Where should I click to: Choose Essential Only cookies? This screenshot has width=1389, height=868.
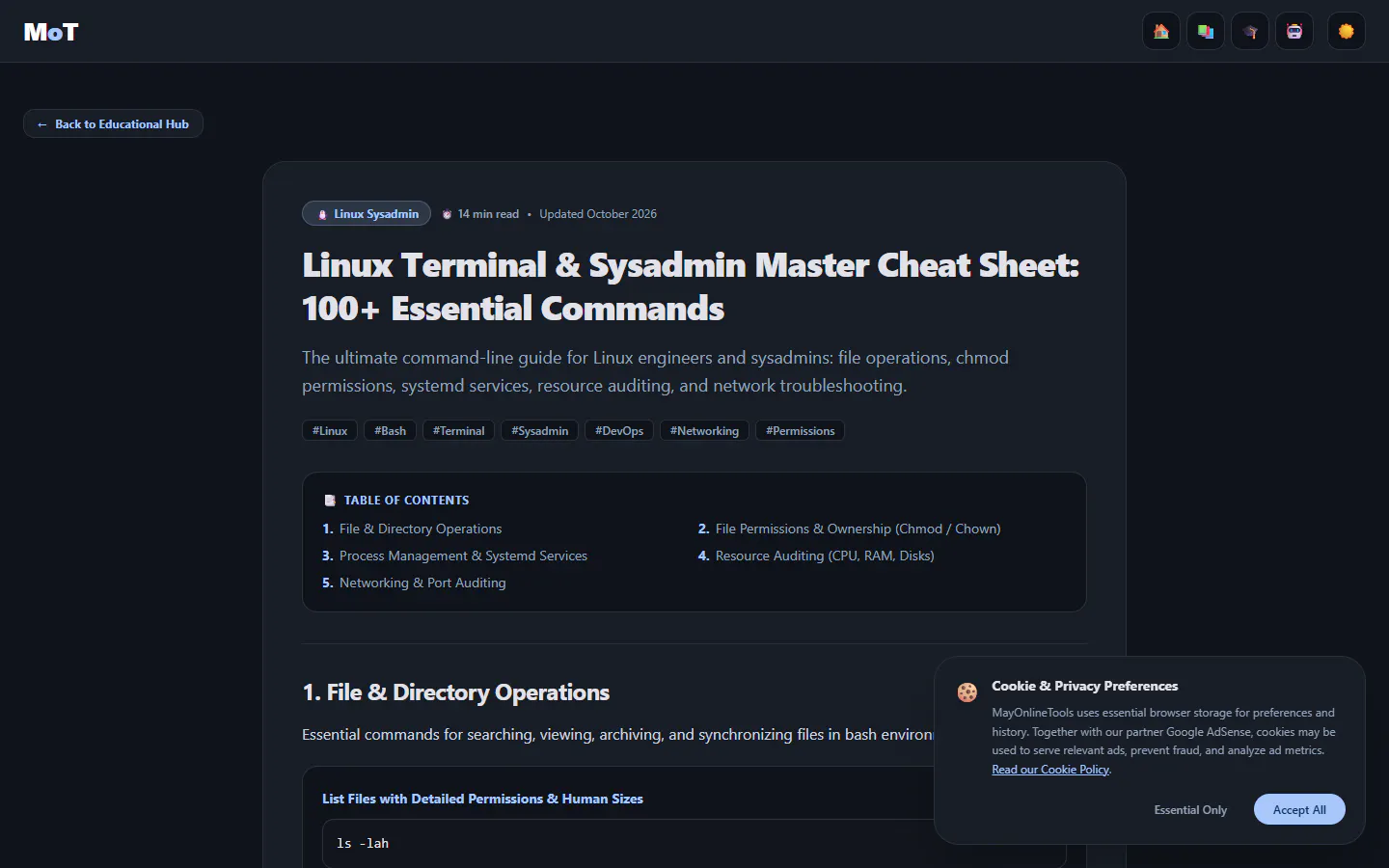coord(1190,810)
